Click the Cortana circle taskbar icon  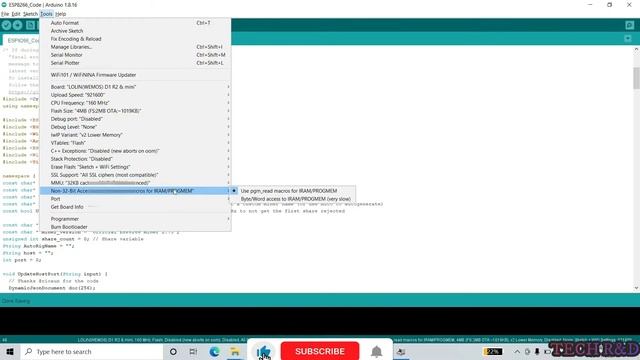pos(173,351)
